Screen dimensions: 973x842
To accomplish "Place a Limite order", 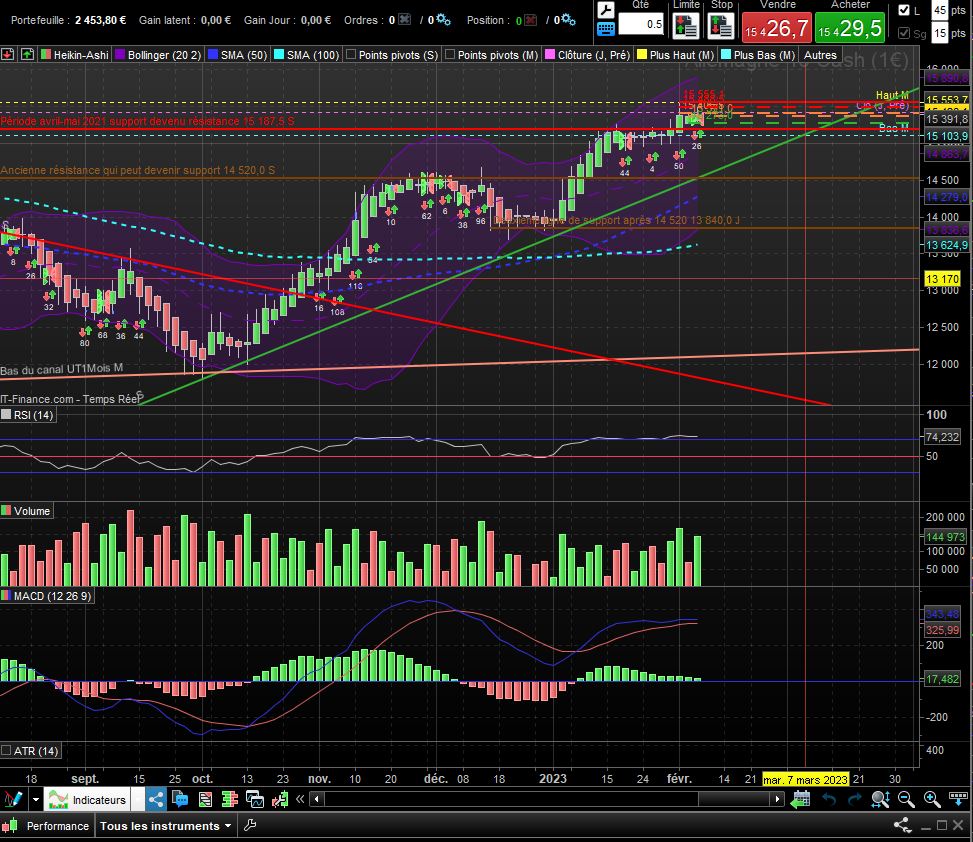I will [x=686, y=26].
